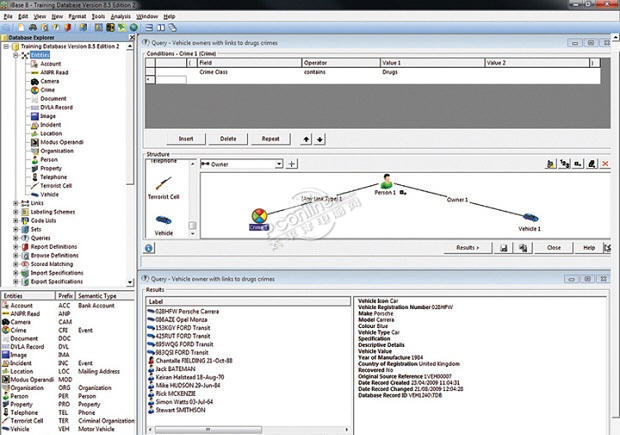Open the Owner link type dropdown

[x=279, y=163]
